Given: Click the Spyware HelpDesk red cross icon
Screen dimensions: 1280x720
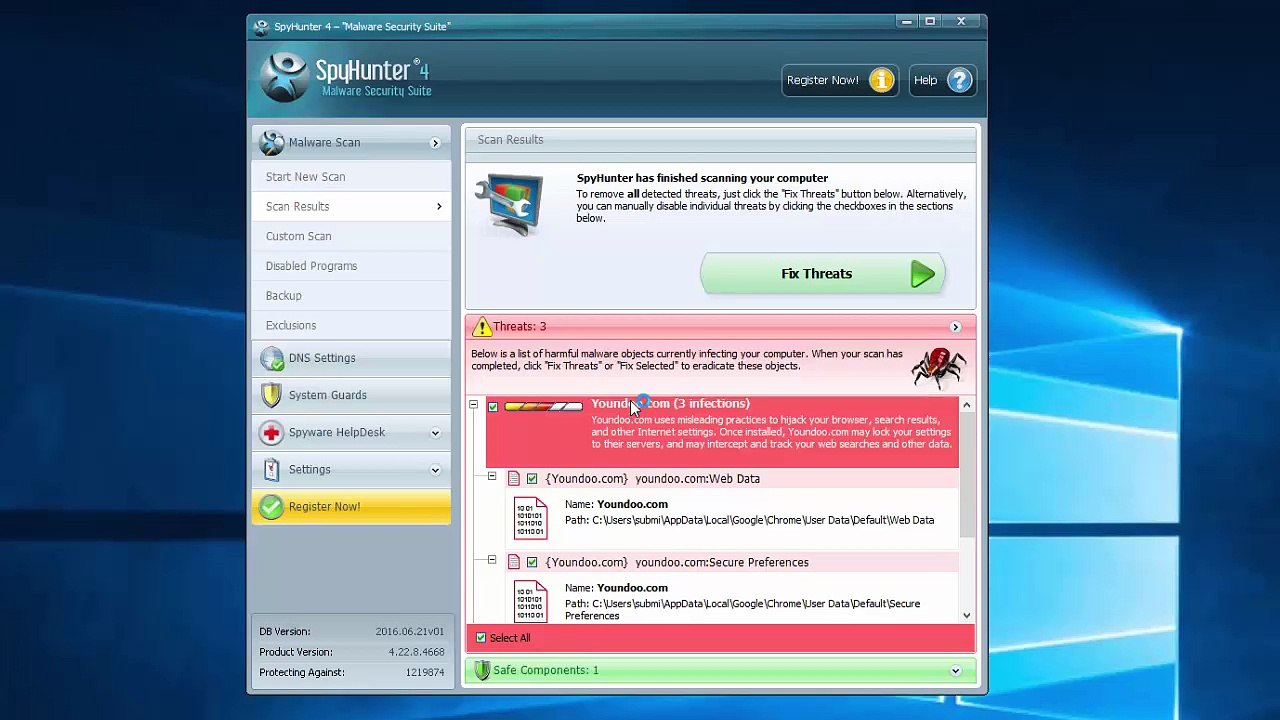Looking at the screenshot, I should coord(271,432).
